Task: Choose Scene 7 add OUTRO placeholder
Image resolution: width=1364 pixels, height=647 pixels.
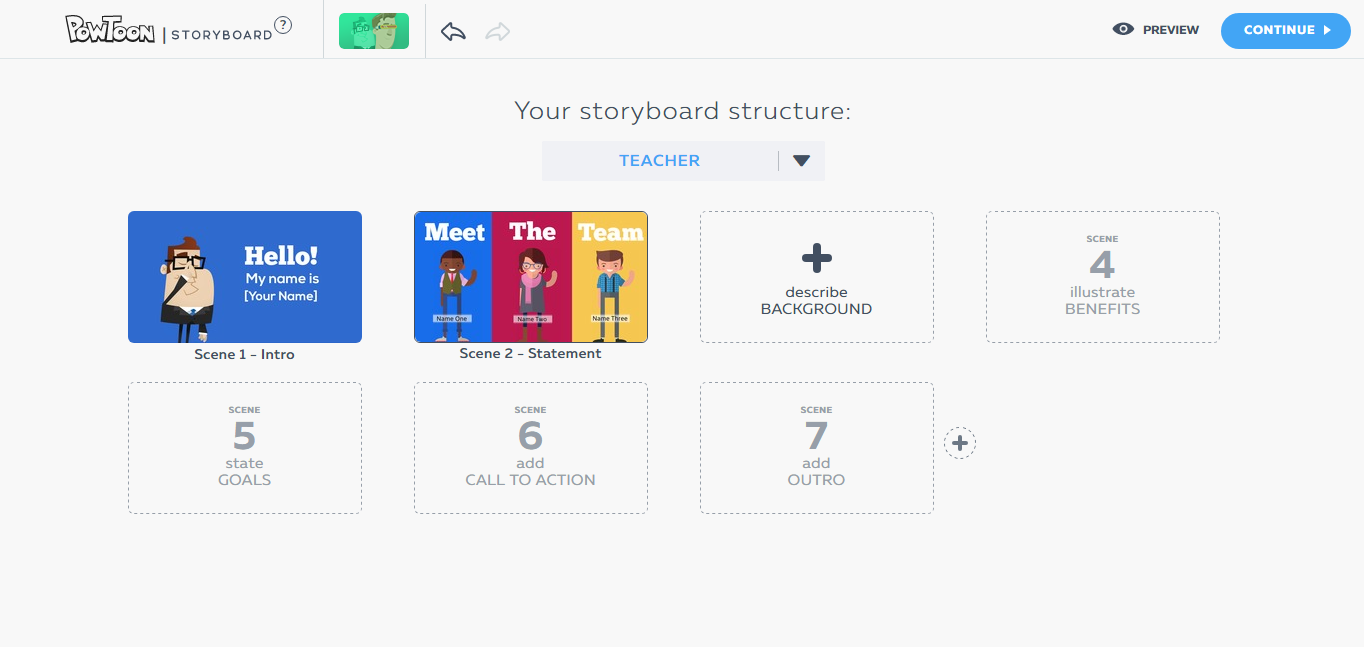Action: 817,448
